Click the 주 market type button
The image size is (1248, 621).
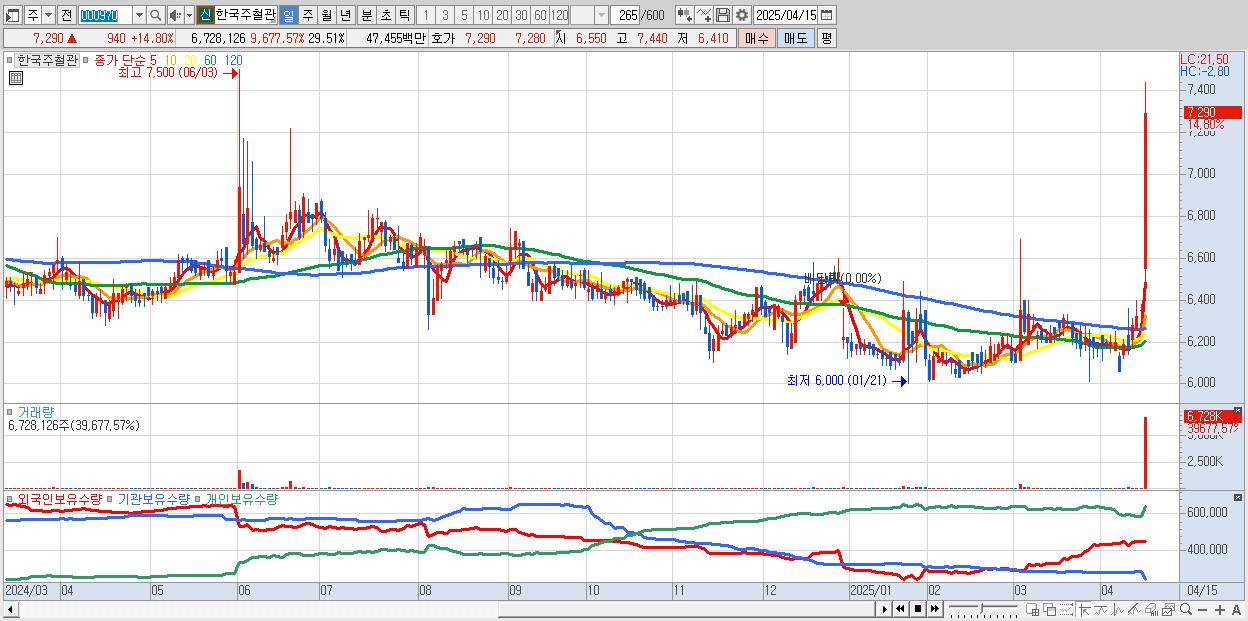(33, 15)
